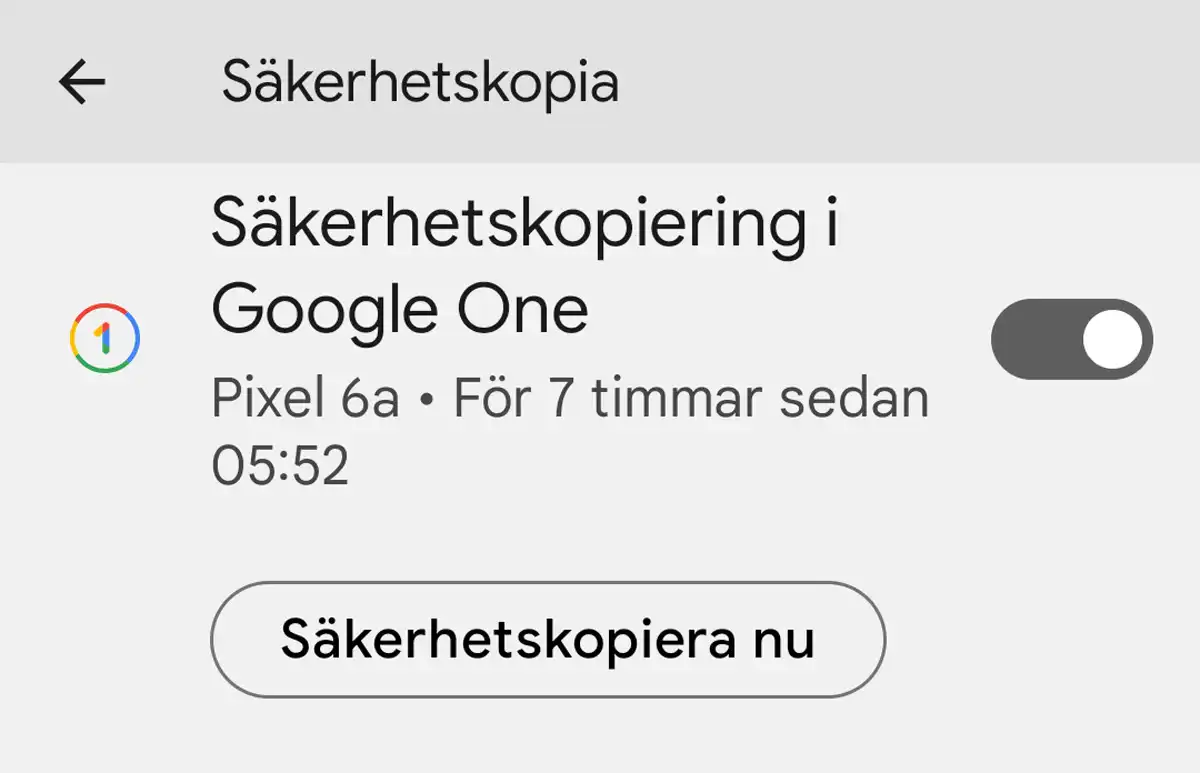Select the Säkerhetskopia page title
The image size is (1200, 773).
point(420,82)
